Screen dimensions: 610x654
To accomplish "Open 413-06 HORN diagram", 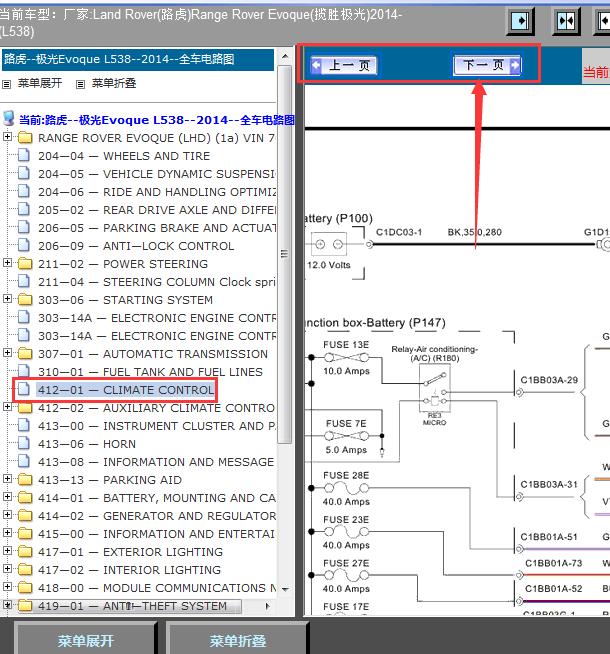I will pos(87,444).
